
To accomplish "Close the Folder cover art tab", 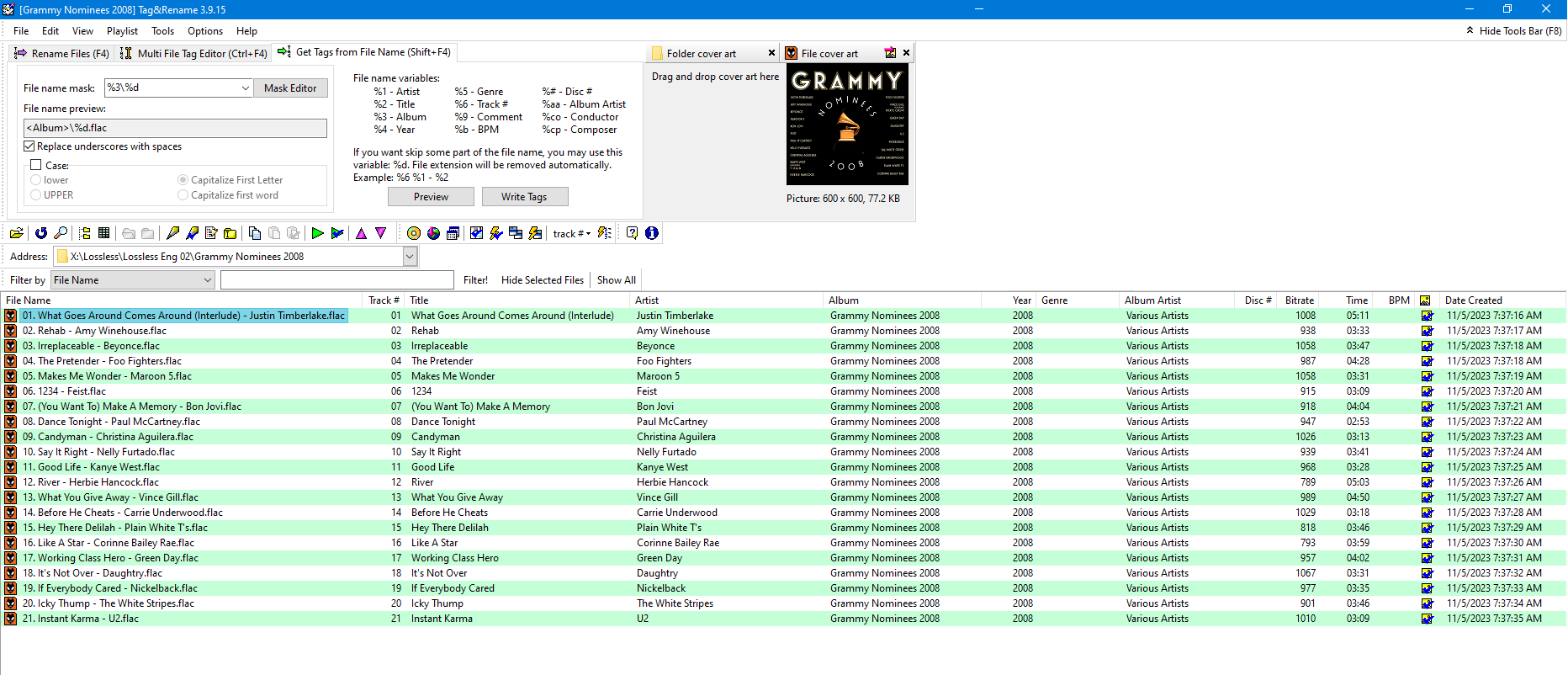I will (x=771, y=53).
